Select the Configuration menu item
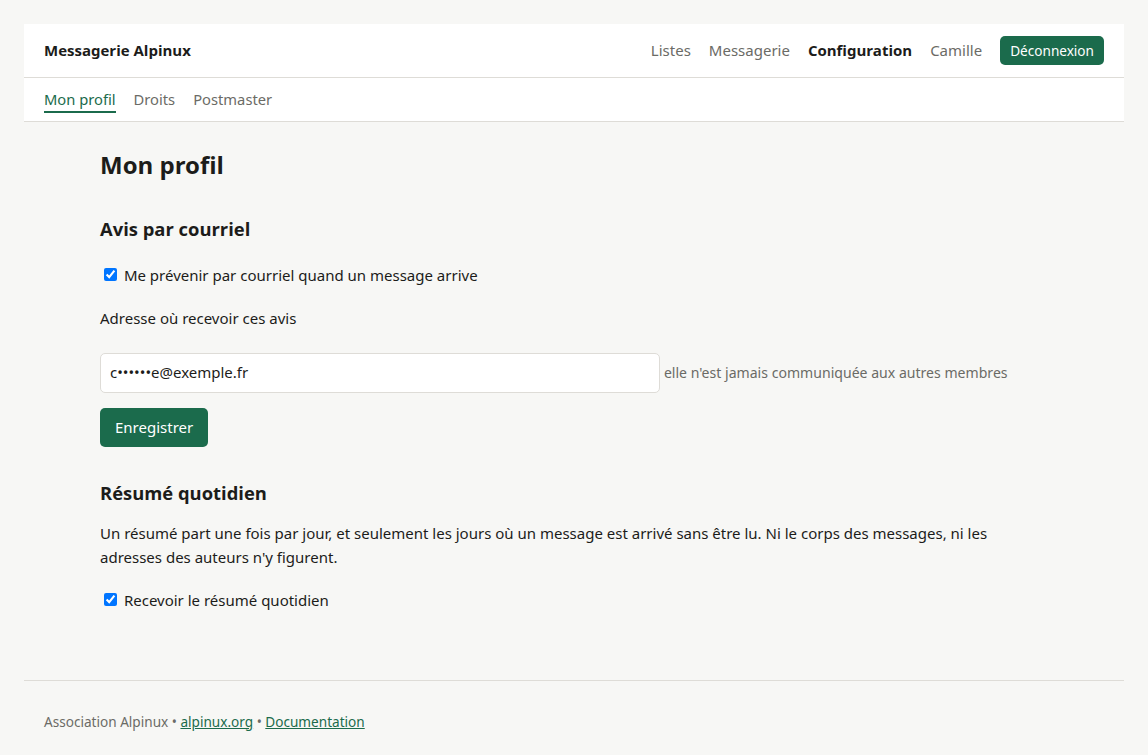 pos(860,51)
